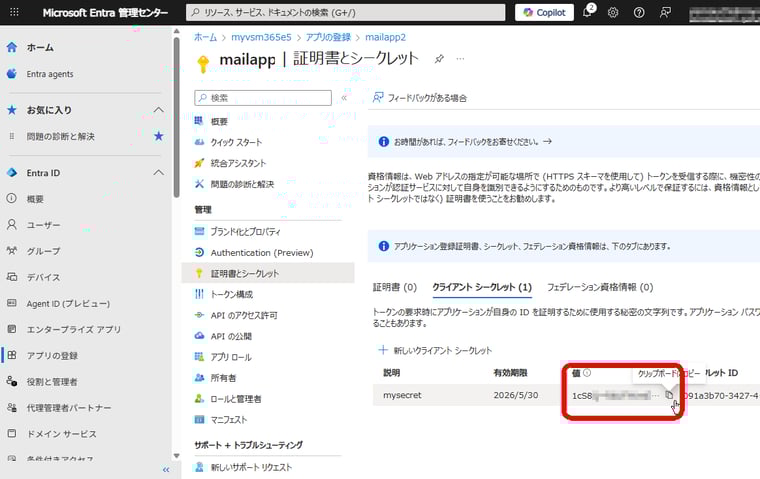Open the notifications bell icon

click(x=587, y=12)
